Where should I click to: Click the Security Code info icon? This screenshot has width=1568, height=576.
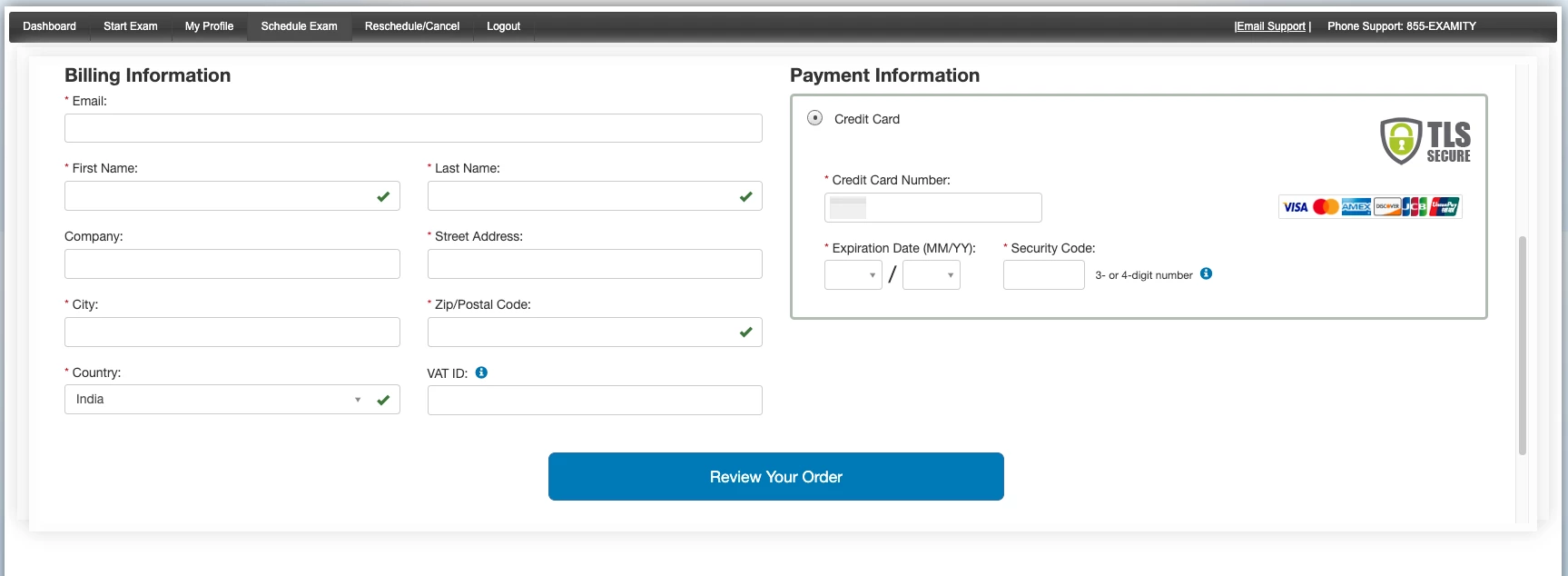(x=1206, y=273)
